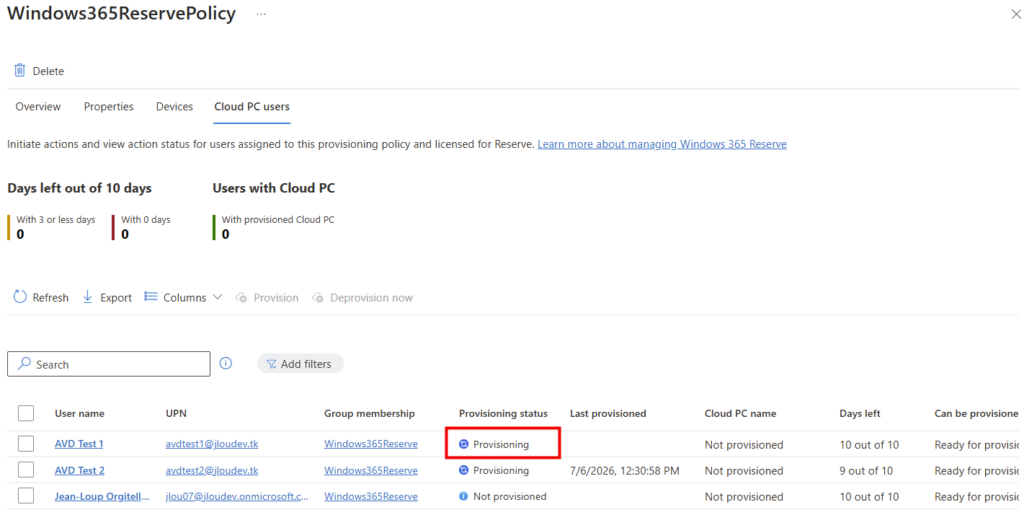
Task: Switch to the Properties tab
Action: coord(108,106)
